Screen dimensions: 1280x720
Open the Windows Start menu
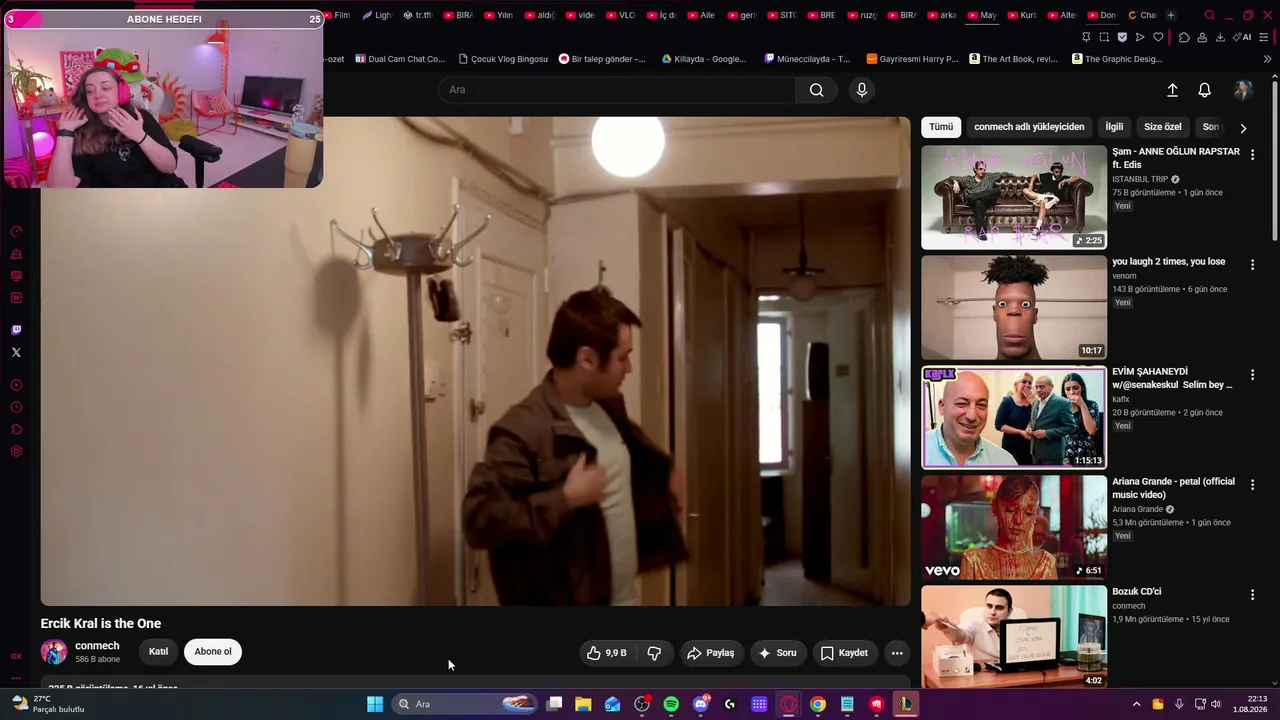(x=375, y=704)
